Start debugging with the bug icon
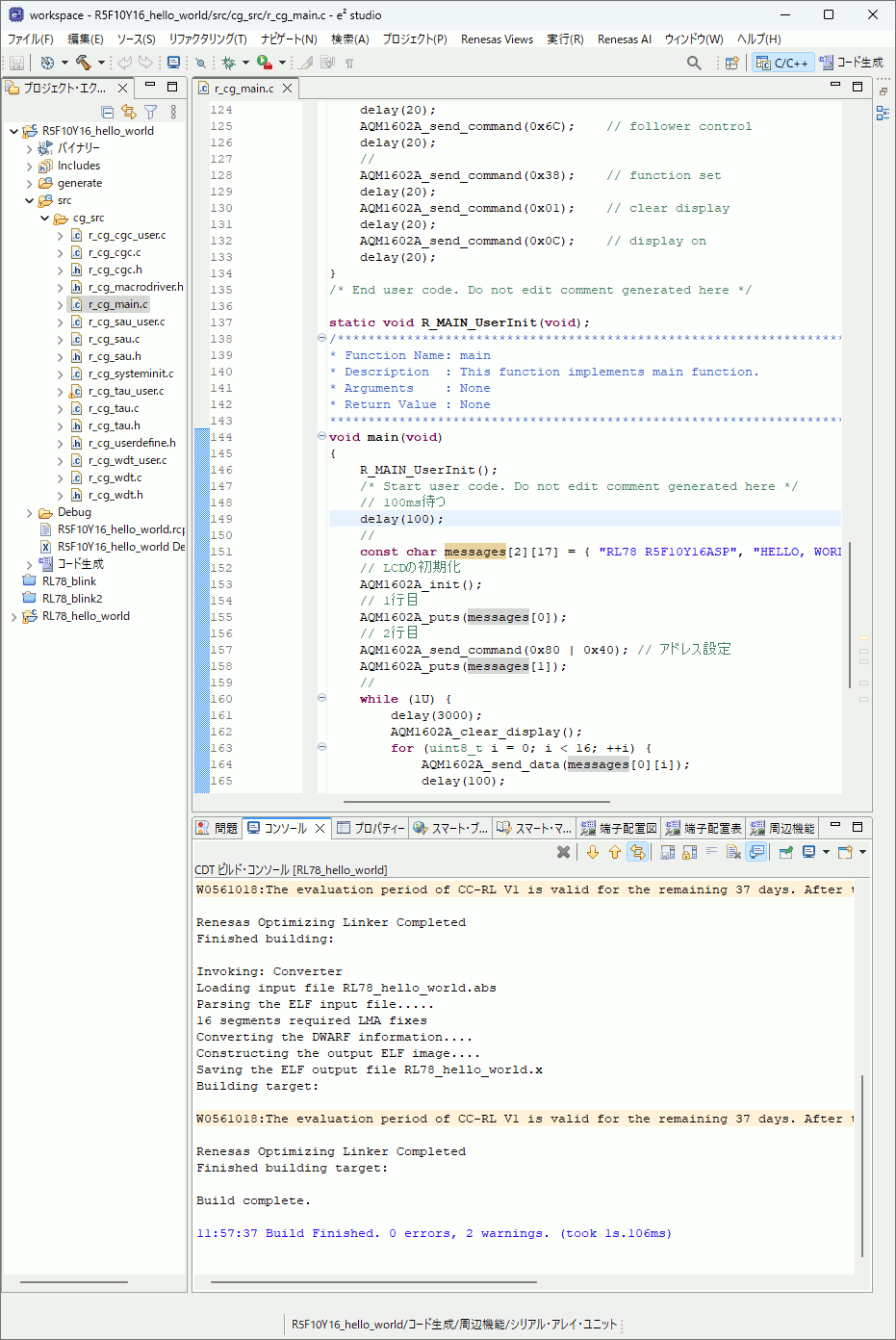 point(228,63)
